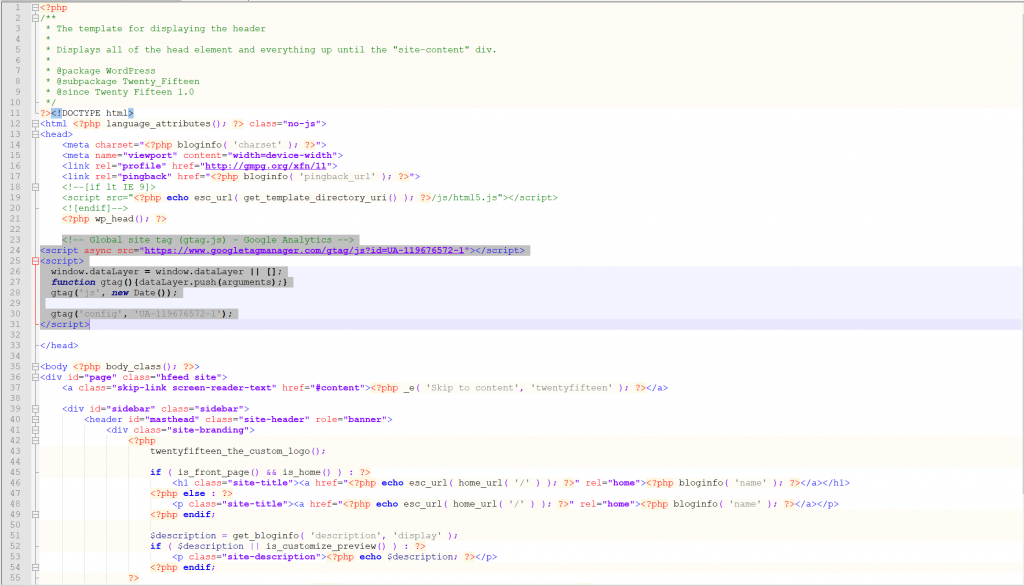Collapse the site-branding div fold marker
This screenshot has width=1024, height=586.
tap(36, 430)
